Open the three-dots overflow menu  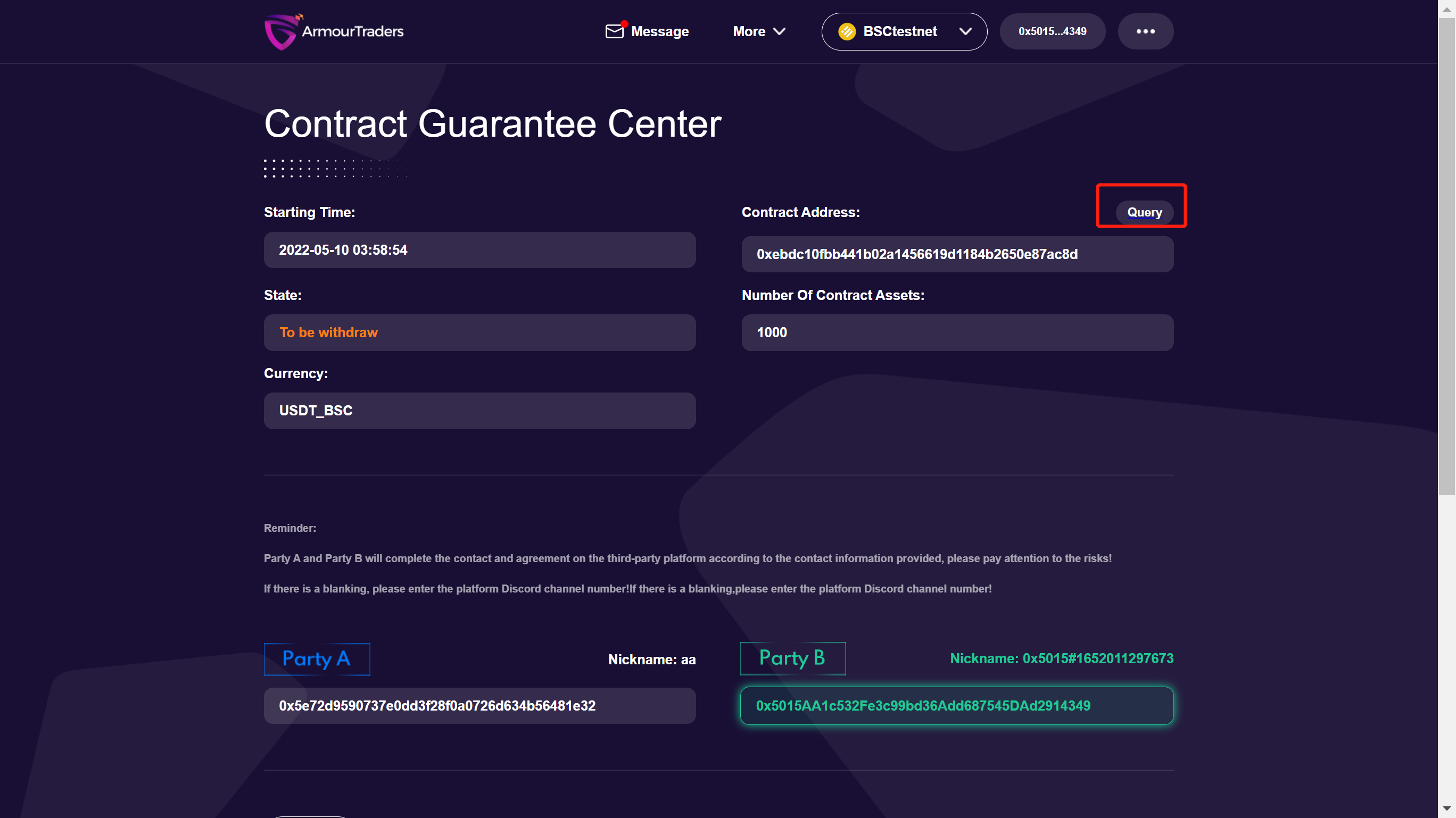point(1145,31)
